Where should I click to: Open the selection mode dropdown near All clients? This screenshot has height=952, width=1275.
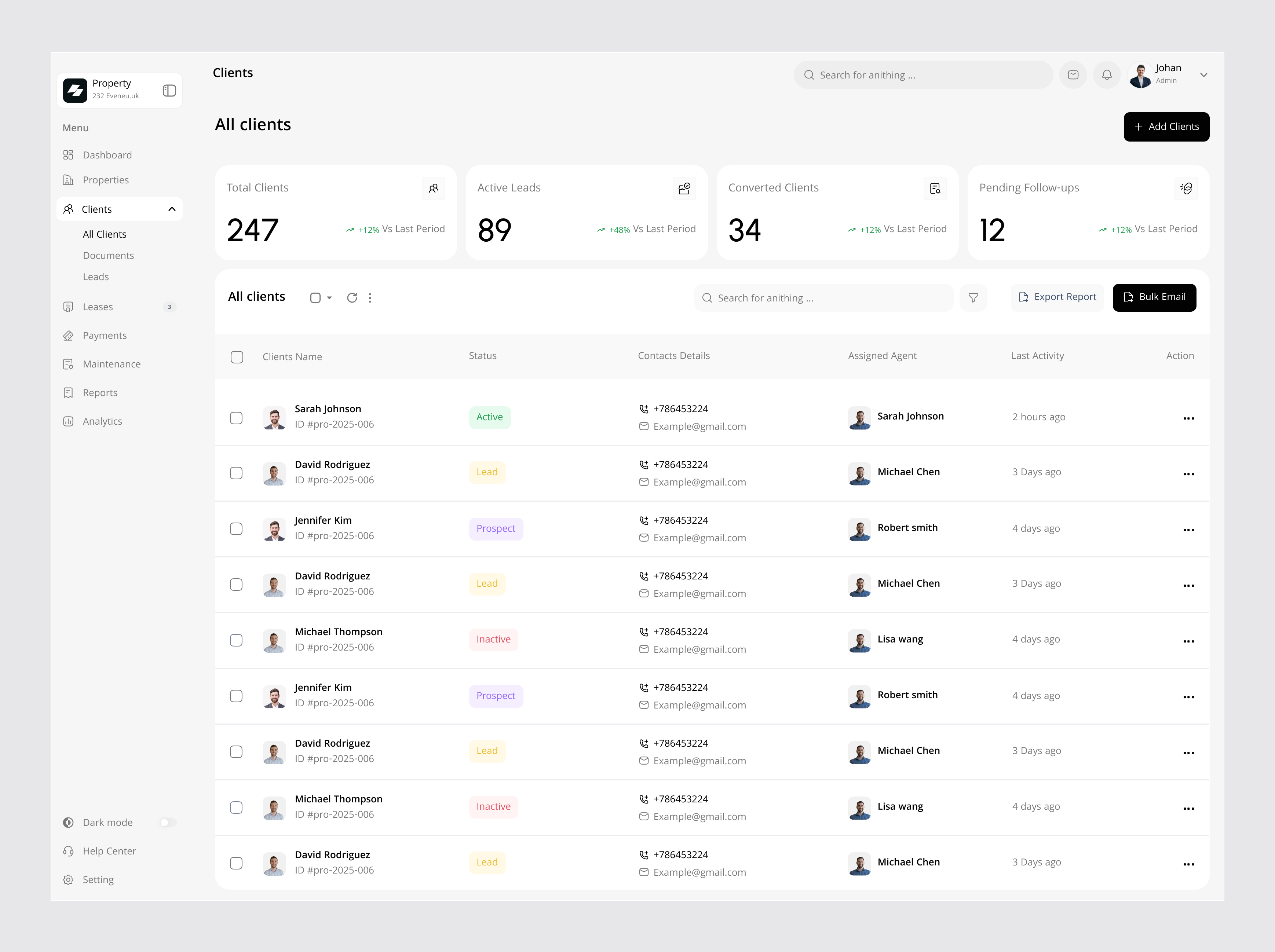pos(321,297)
